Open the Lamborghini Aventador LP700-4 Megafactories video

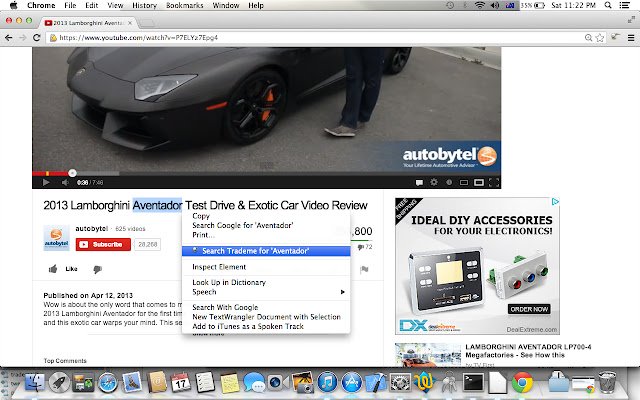[x=528, y=351]
